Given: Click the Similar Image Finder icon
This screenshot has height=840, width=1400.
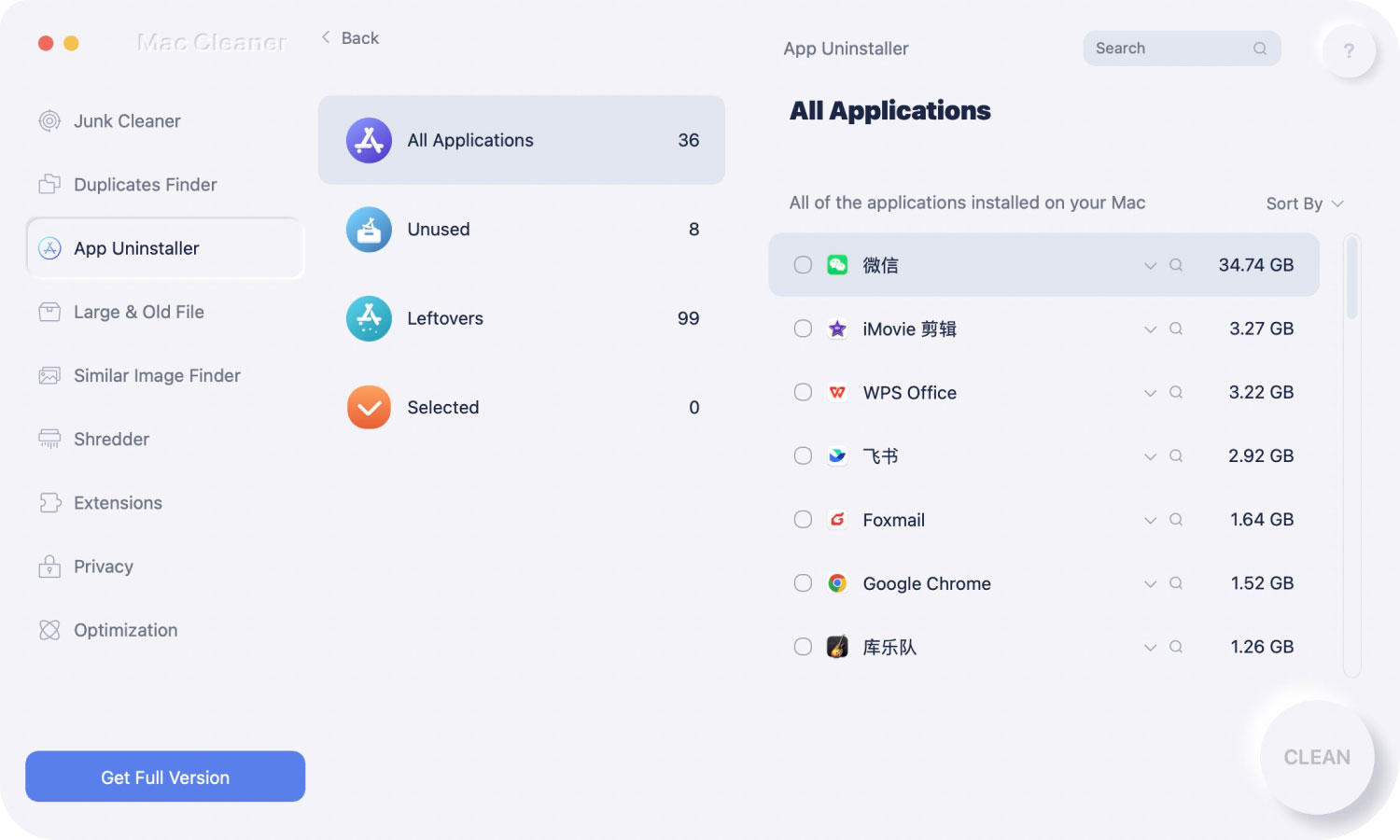Looking at the screenshot, I should 49,375.
